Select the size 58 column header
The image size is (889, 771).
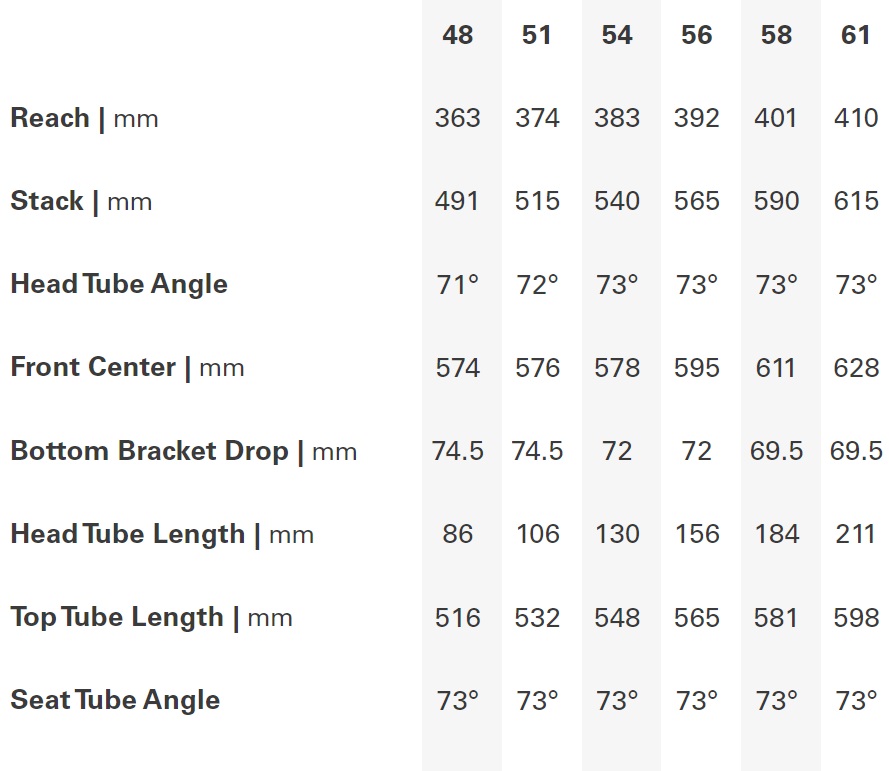(x=776, y=35)
